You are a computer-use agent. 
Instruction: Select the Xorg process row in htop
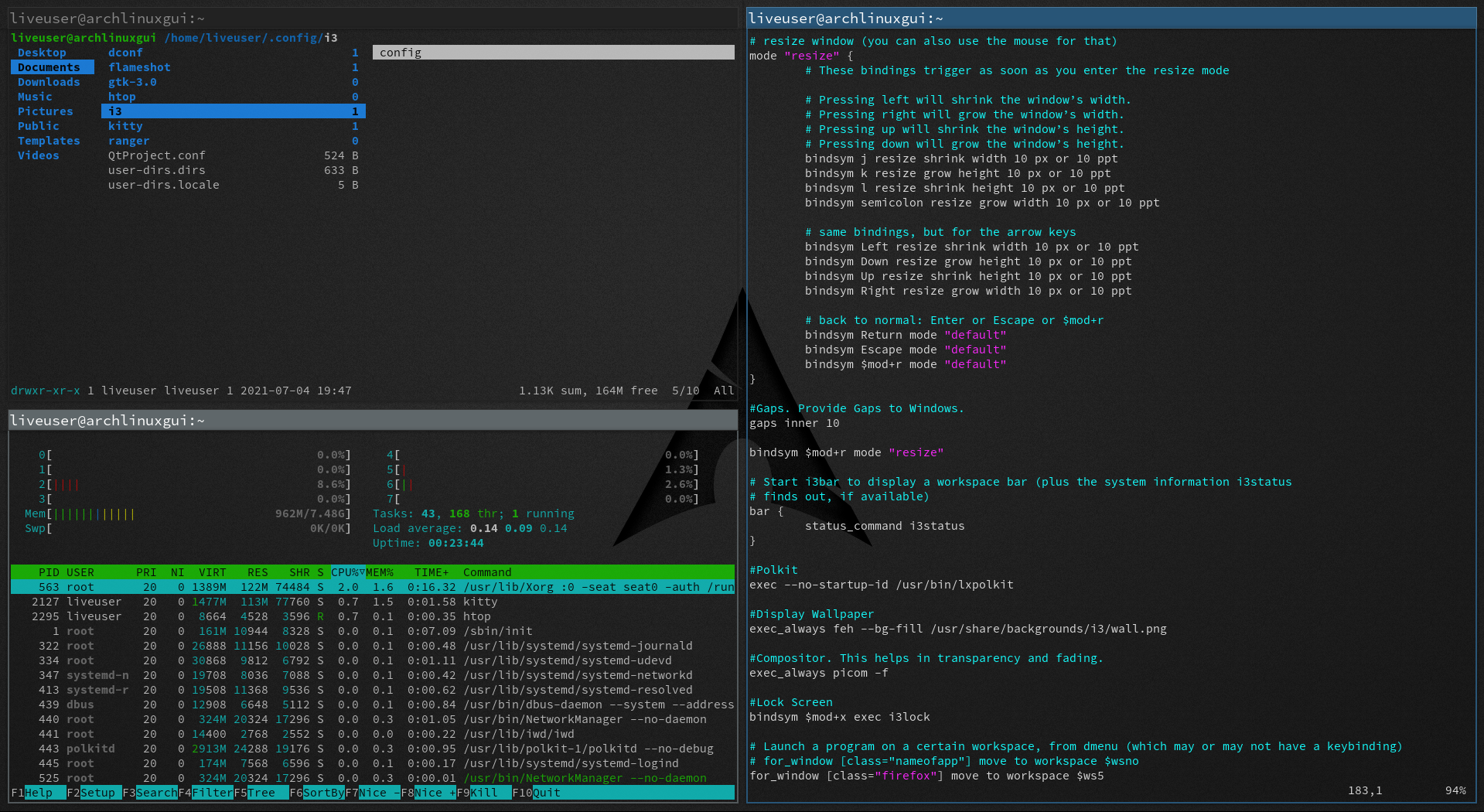[x=372, y=587]
